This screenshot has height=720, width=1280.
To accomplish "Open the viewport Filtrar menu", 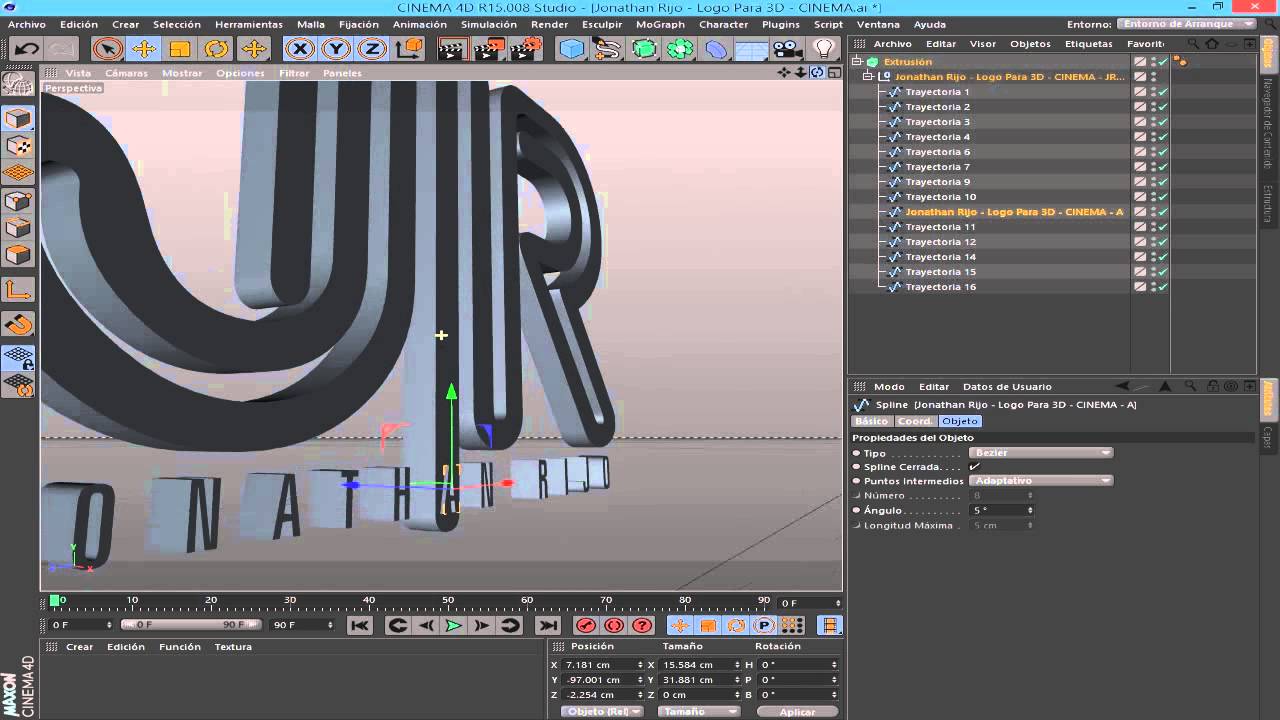I will coord(295,73).
